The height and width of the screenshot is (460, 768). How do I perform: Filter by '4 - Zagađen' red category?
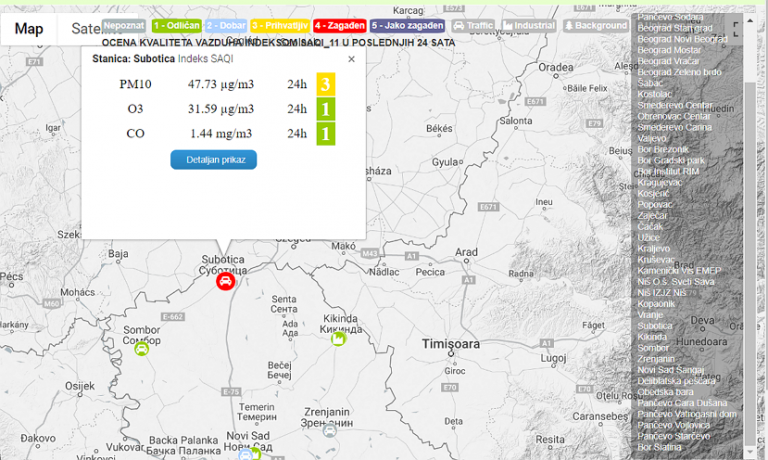point(338,25)
